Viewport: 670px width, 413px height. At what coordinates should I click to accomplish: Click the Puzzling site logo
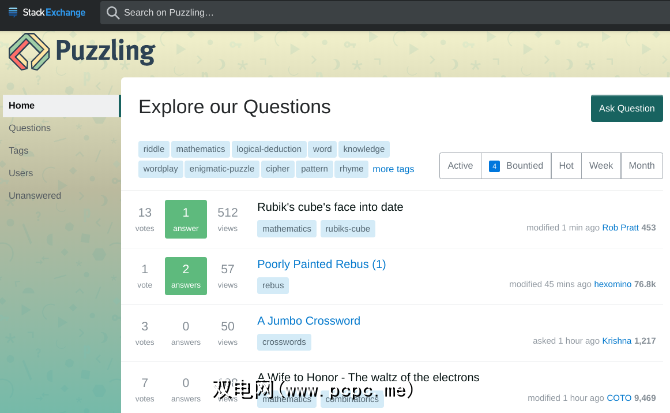click(82, 52)
